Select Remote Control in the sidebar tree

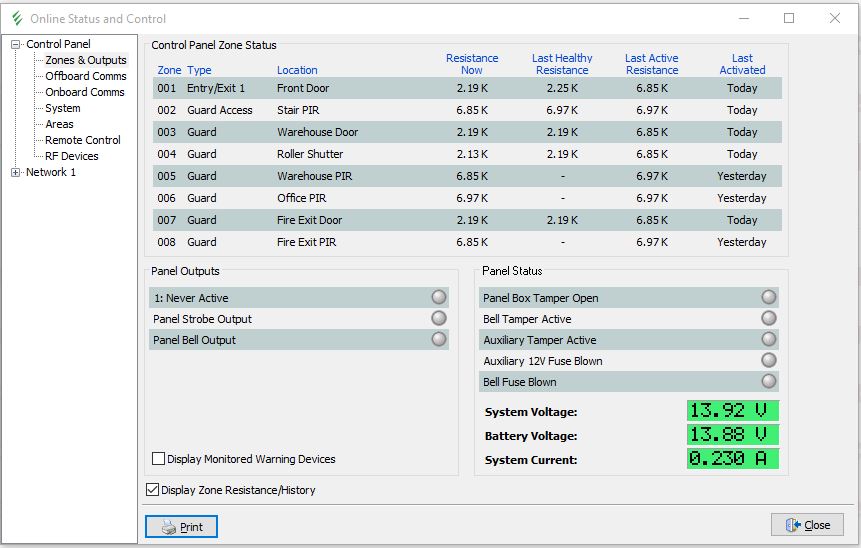click(82, 140)
